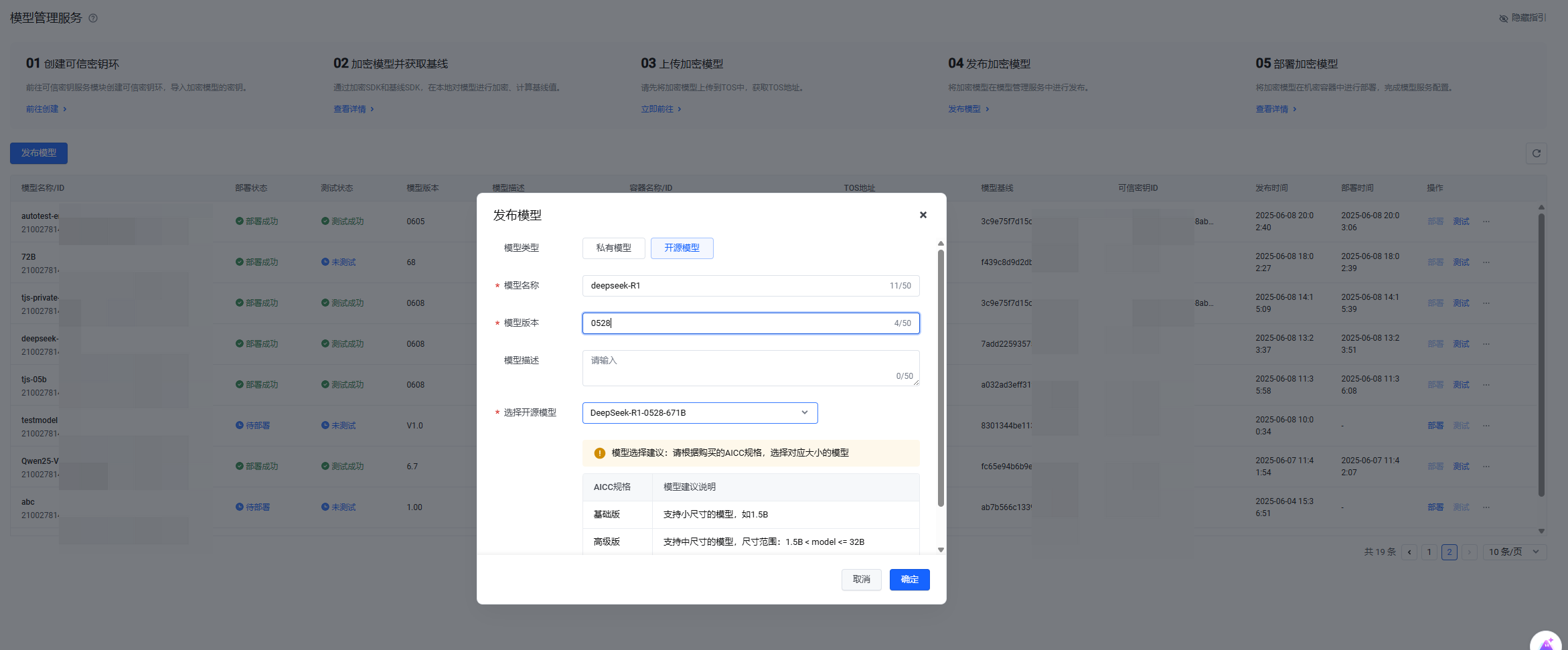Click the dialog scroll-up arrow
The width and height of the screenshot is (1568, 650).
pos(941,244)
